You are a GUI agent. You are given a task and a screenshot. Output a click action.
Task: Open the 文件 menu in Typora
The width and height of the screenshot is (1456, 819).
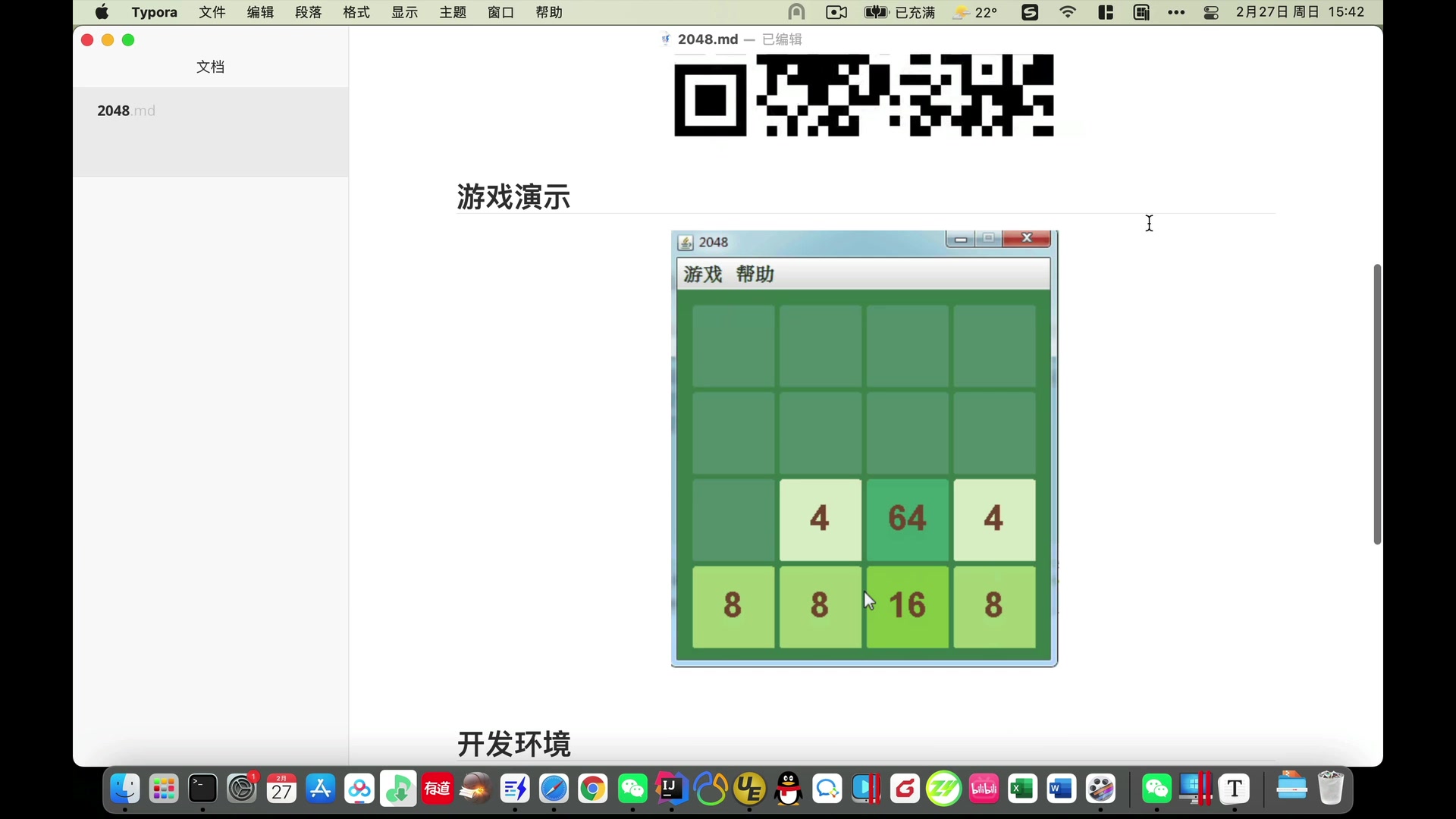pyautogui.click(x=212, y=12)
